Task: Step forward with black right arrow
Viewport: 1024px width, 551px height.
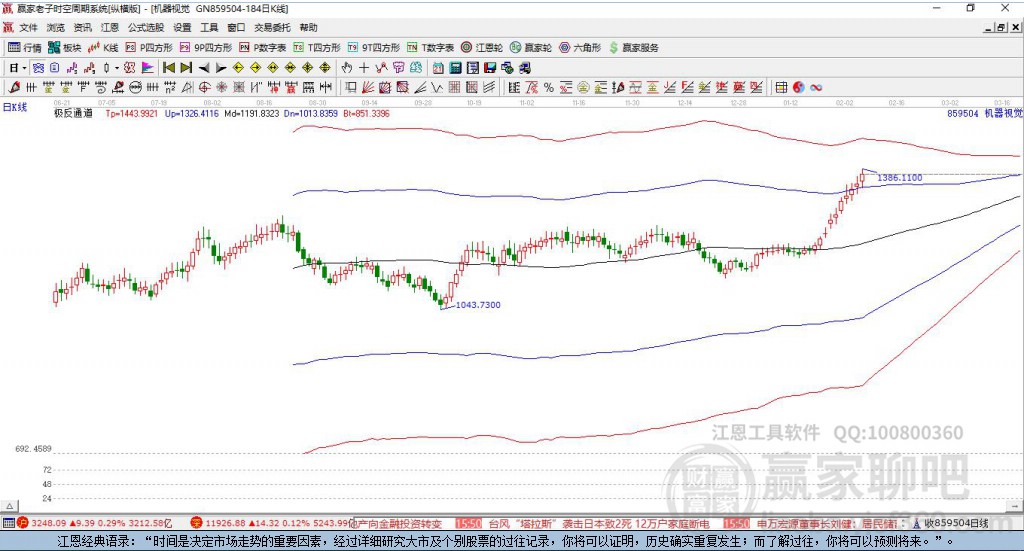Action: pos(221,68)
